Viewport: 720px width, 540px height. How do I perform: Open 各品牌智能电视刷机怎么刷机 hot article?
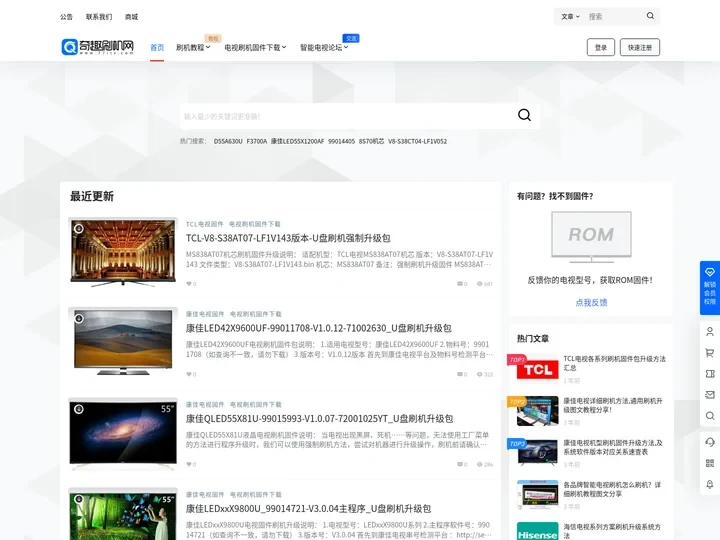pos(612,489)
